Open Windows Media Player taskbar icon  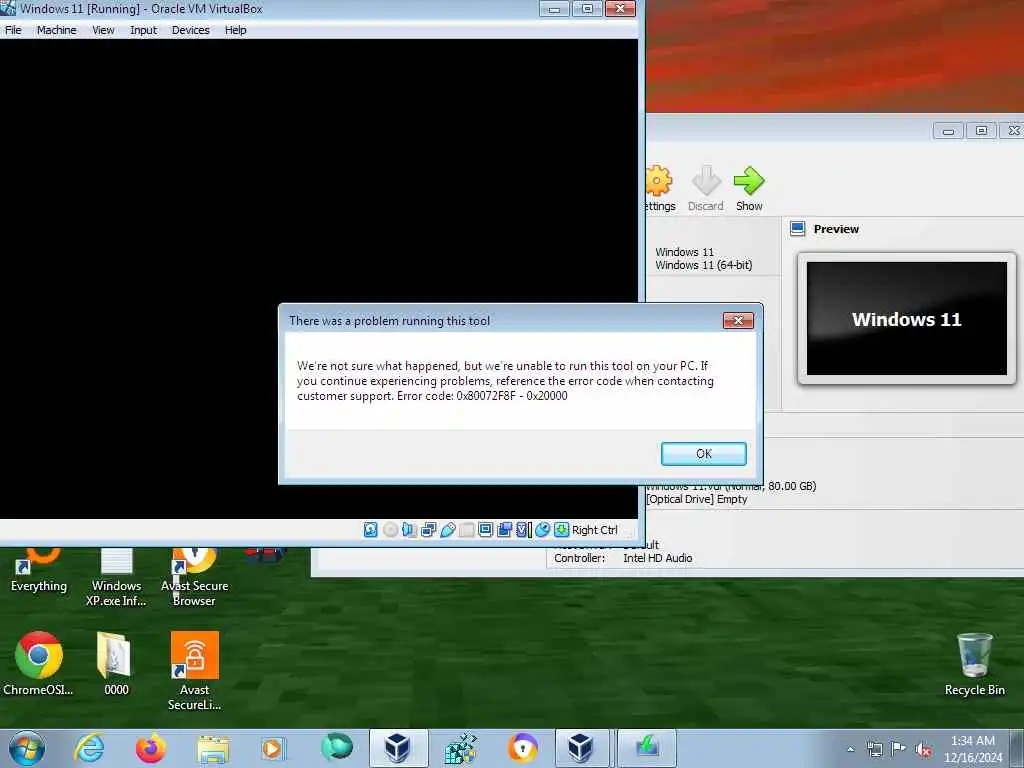(272, 748)
